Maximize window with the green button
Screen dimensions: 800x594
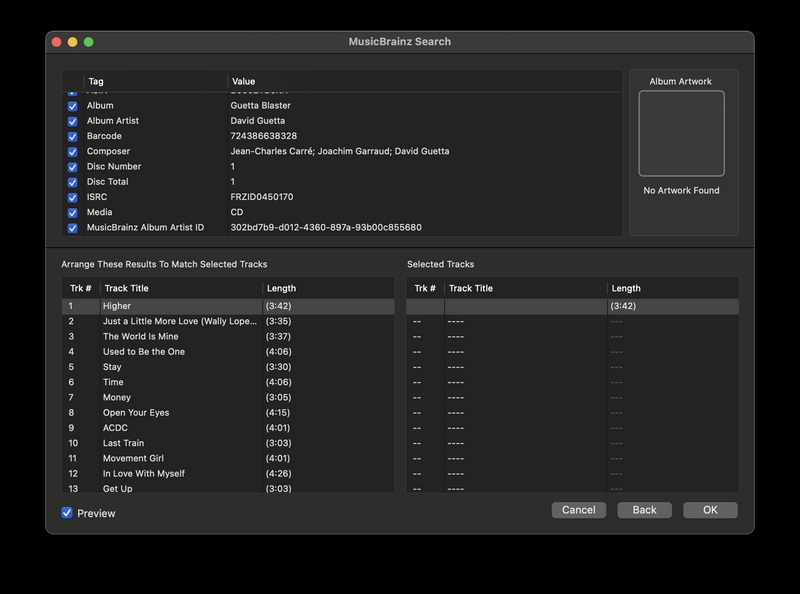pyautogui.click(x=89, y=42)
